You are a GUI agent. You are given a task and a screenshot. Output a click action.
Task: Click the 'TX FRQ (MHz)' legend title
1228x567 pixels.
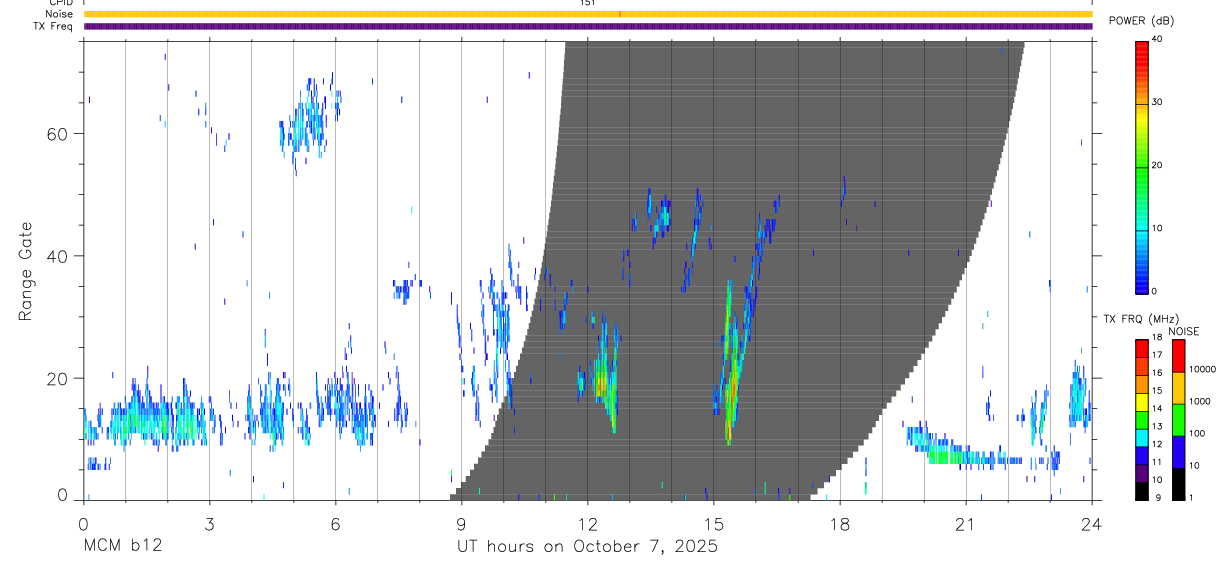point(1141,318)
